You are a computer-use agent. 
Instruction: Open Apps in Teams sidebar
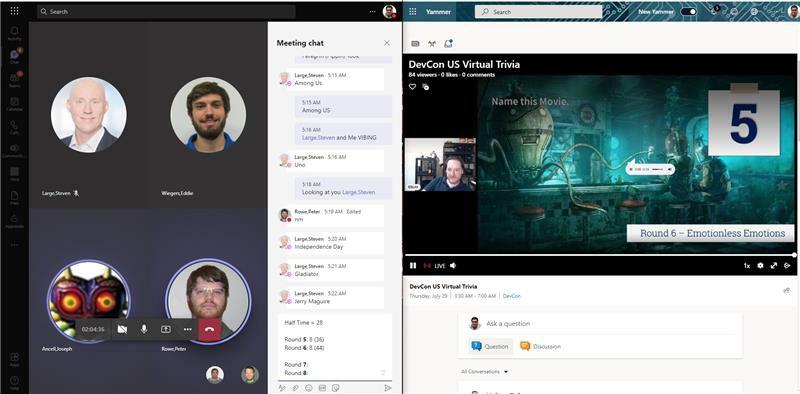click(x=14, y=359)
